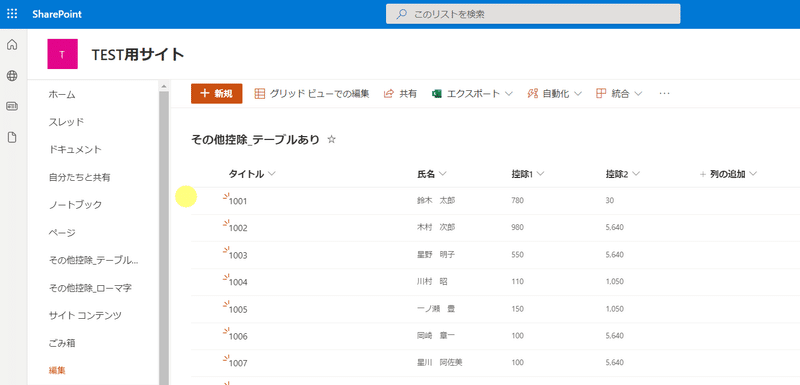
Task: Click name cell 川村 昭
Action: (x=433, y=281)
